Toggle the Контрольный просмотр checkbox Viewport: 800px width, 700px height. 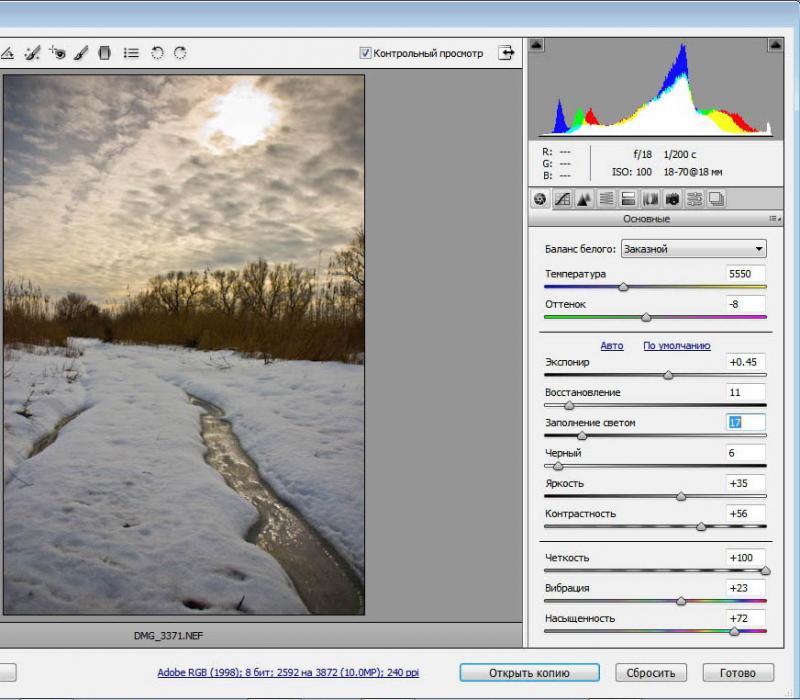coord(365,53)
